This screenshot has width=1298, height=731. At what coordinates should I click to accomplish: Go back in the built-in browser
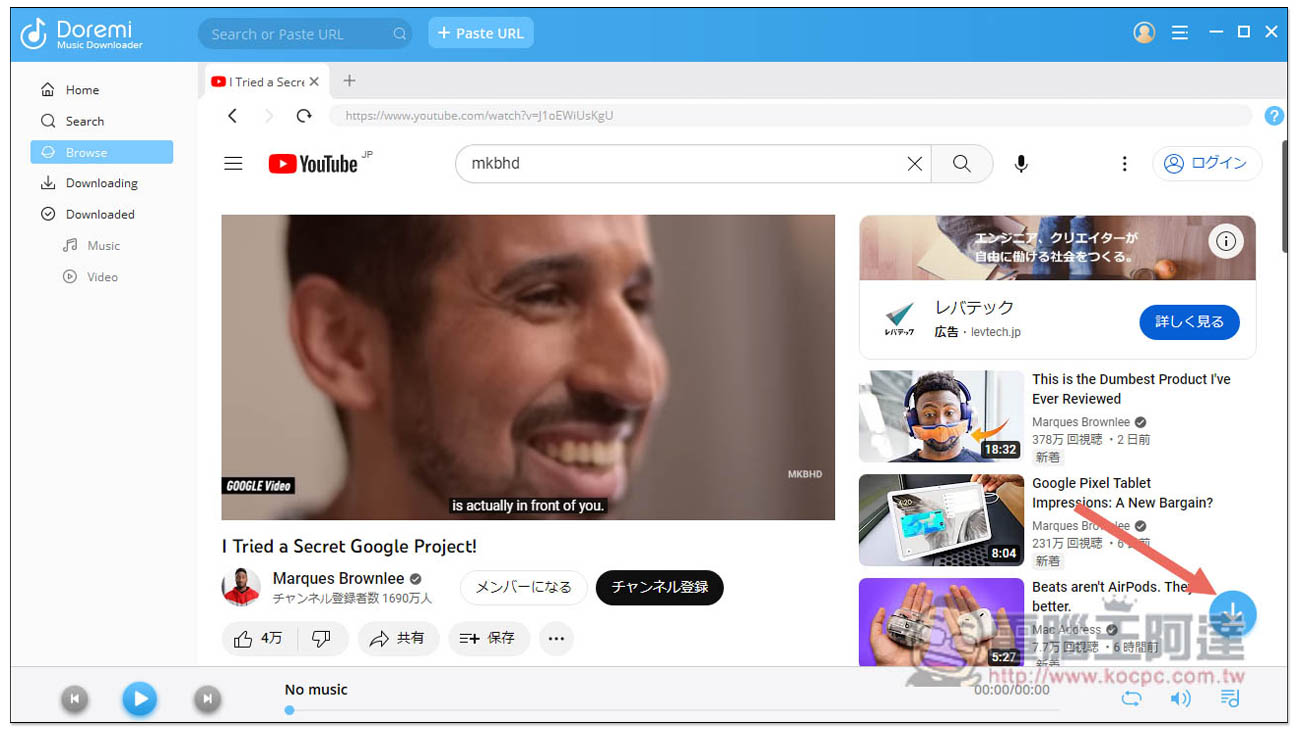pyautogui.click(x=233, y=116)
